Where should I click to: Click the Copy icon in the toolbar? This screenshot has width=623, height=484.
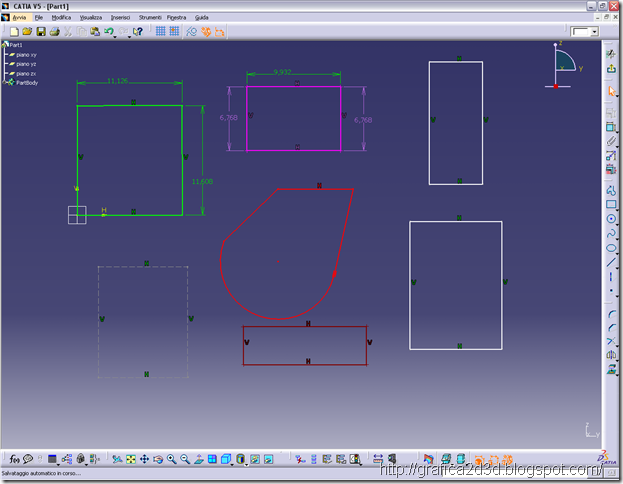click(x=81, y=32)
